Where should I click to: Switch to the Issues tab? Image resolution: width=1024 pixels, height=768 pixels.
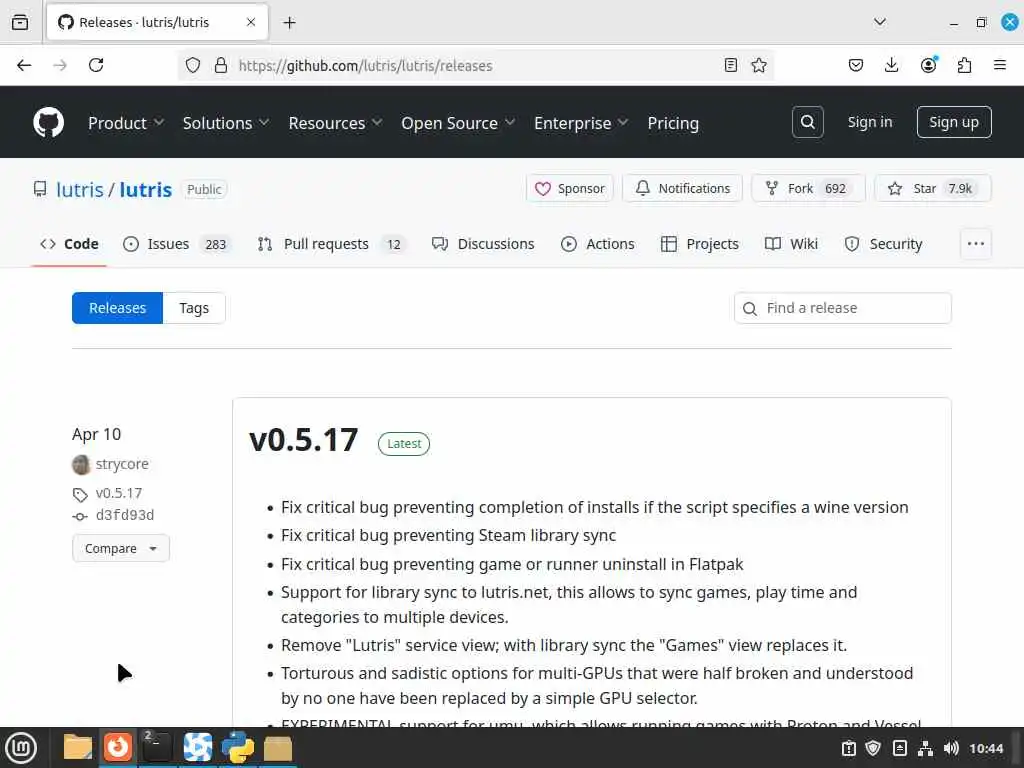pyautogui.click(x=176, y=244)
